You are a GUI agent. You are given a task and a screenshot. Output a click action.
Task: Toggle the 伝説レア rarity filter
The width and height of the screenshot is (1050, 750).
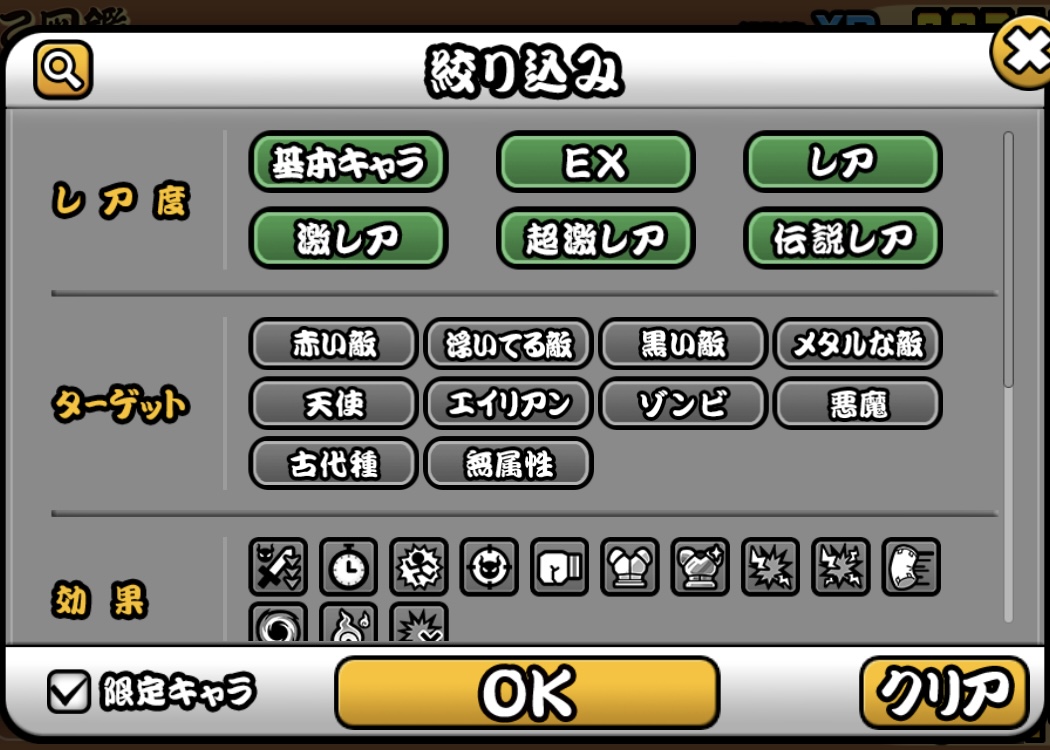pyautogui.click(x=842, y=238)
